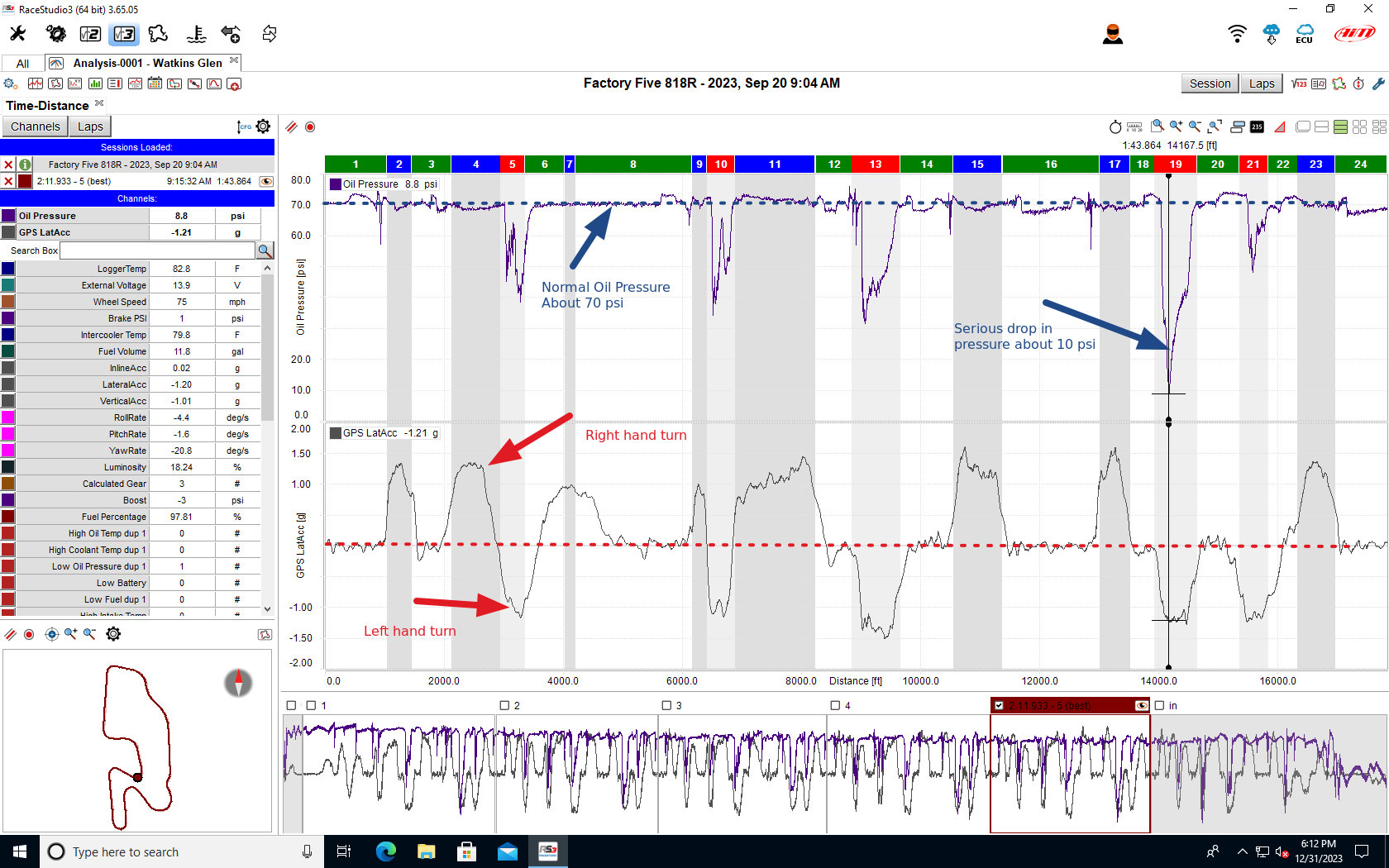
Task: Click the CFG channel configuration icon
Action: (x=244, y=126)
